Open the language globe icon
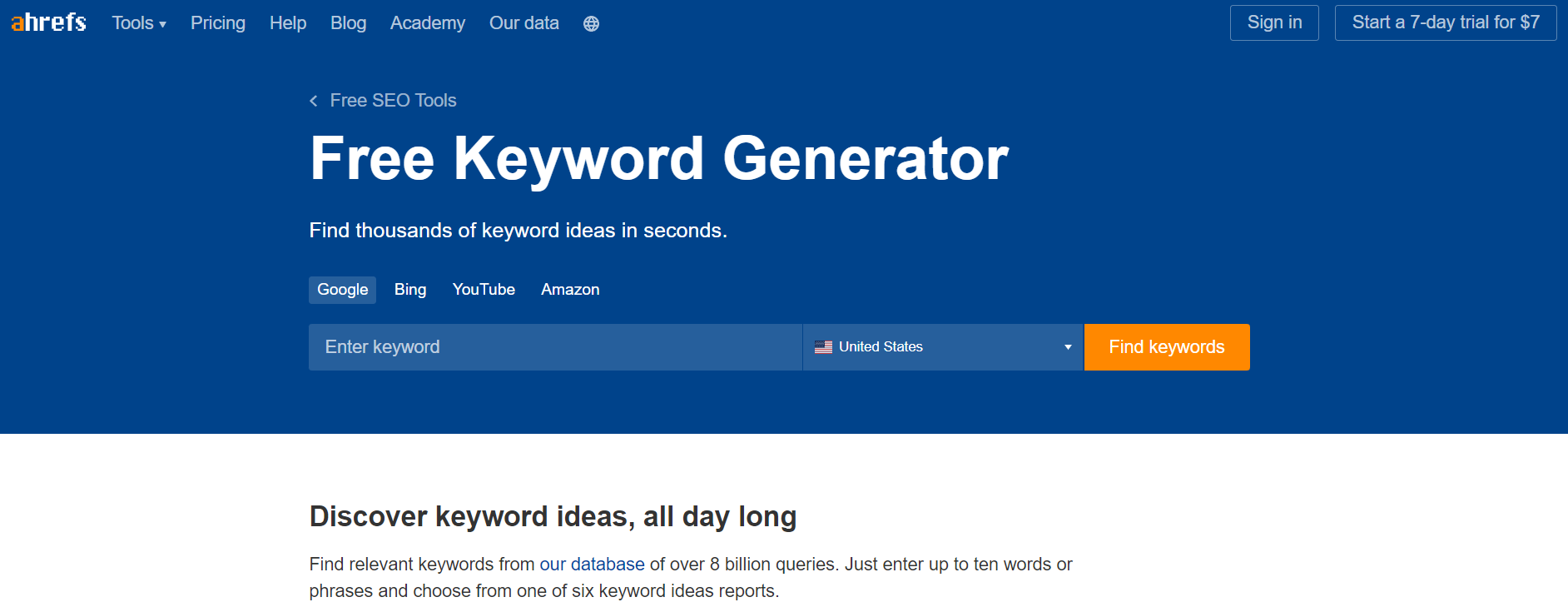The image size is (1568, 612). (591, 23)
